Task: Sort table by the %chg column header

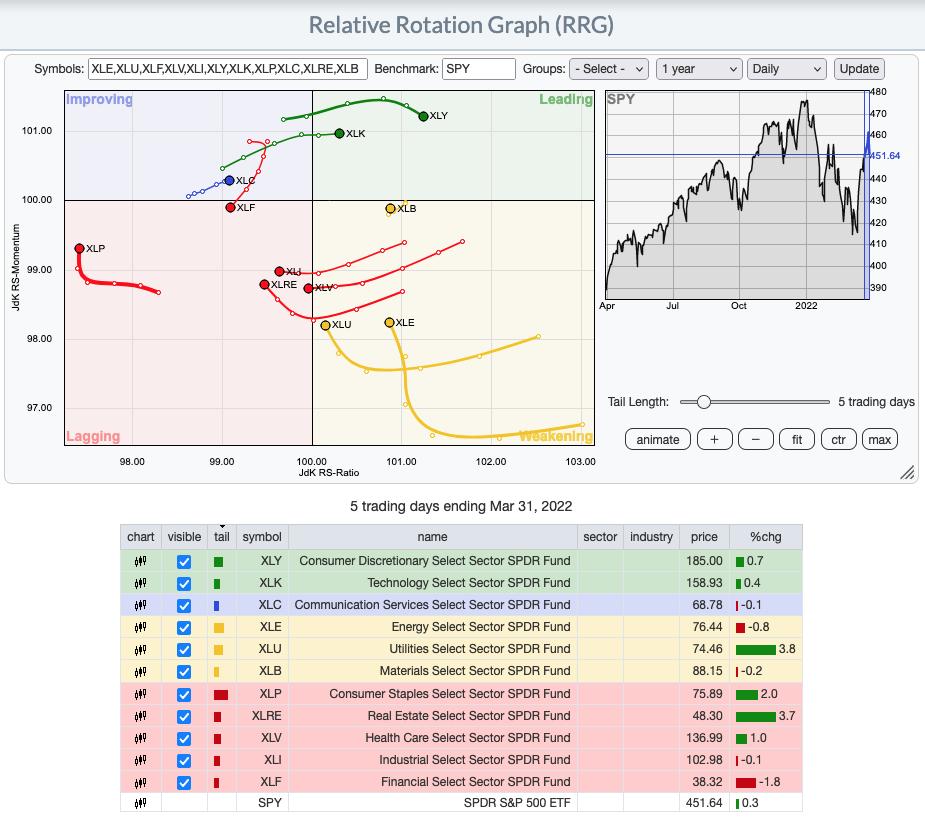Action: [x=766, y=537]
